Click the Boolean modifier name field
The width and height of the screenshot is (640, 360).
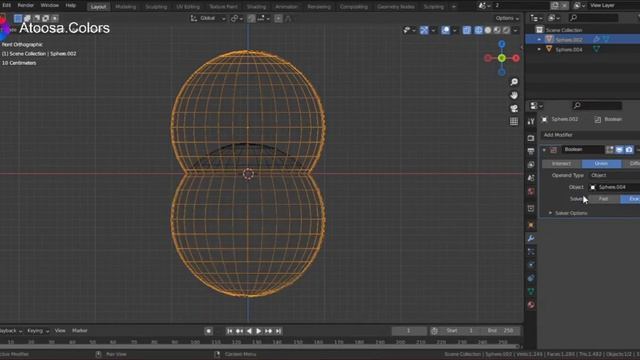pos(583,150)
